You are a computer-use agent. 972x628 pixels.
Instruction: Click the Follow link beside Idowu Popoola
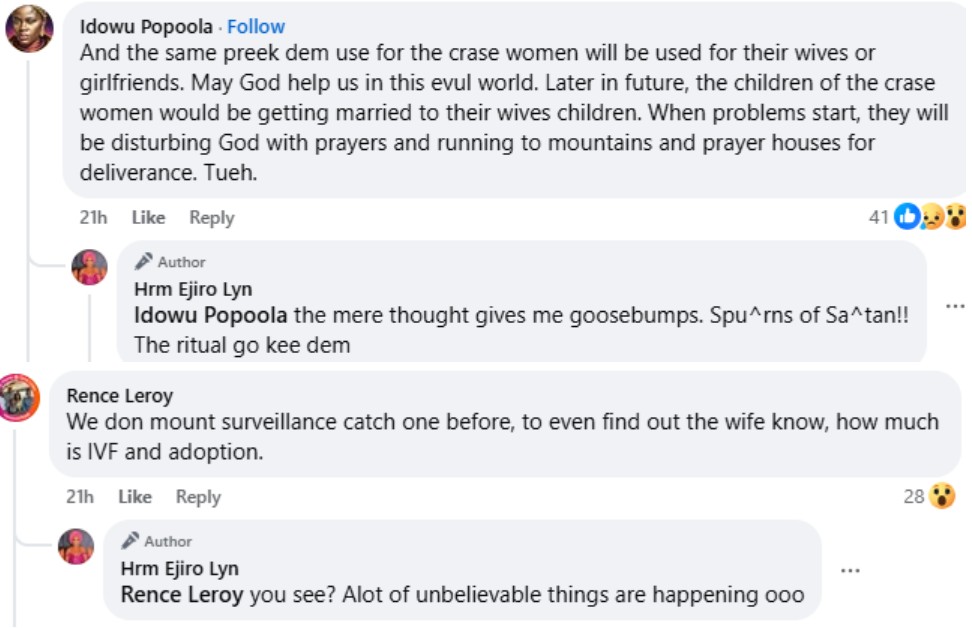pos(256,27)
